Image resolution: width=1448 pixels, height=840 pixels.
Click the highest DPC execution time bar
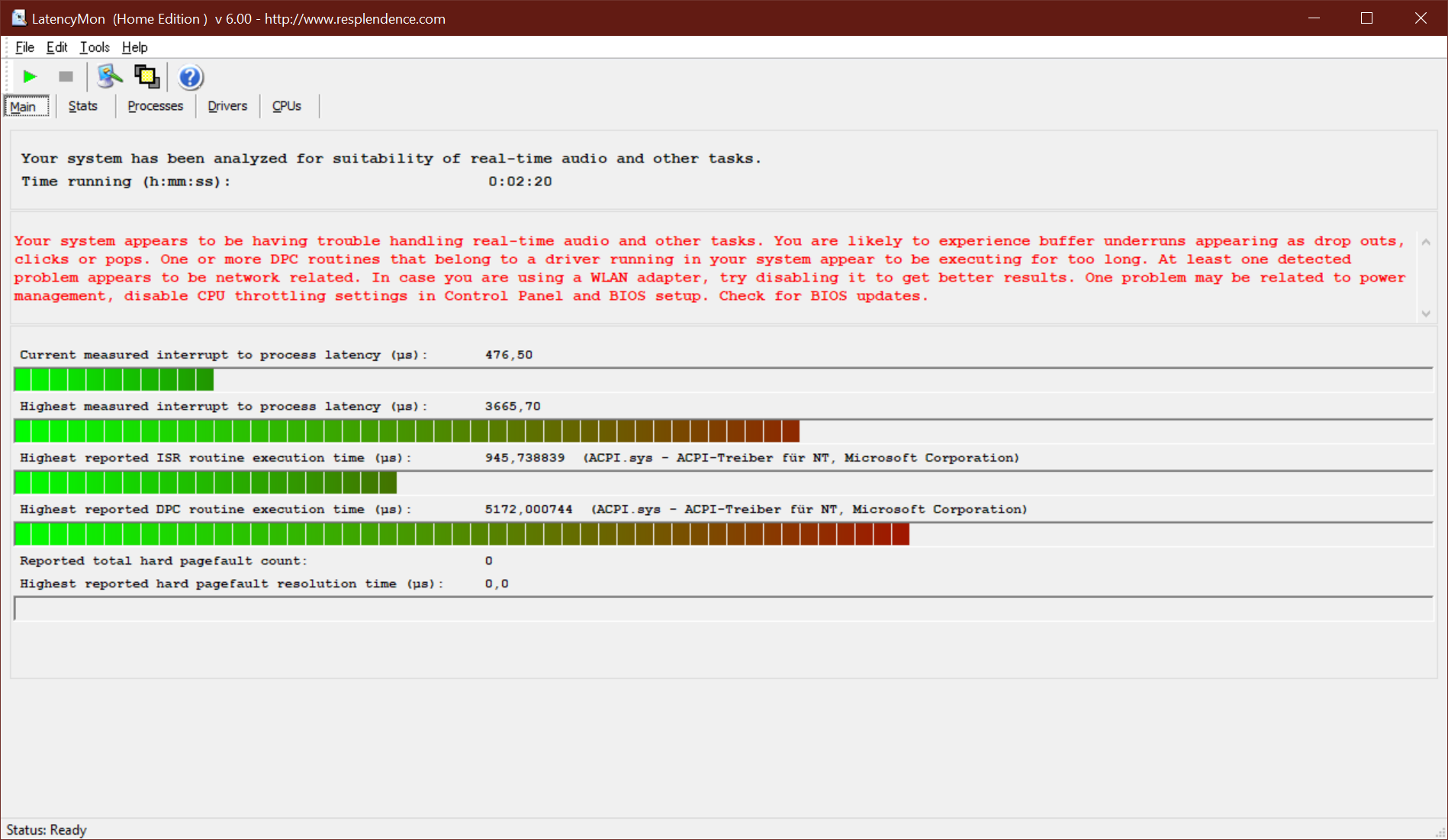462,534
